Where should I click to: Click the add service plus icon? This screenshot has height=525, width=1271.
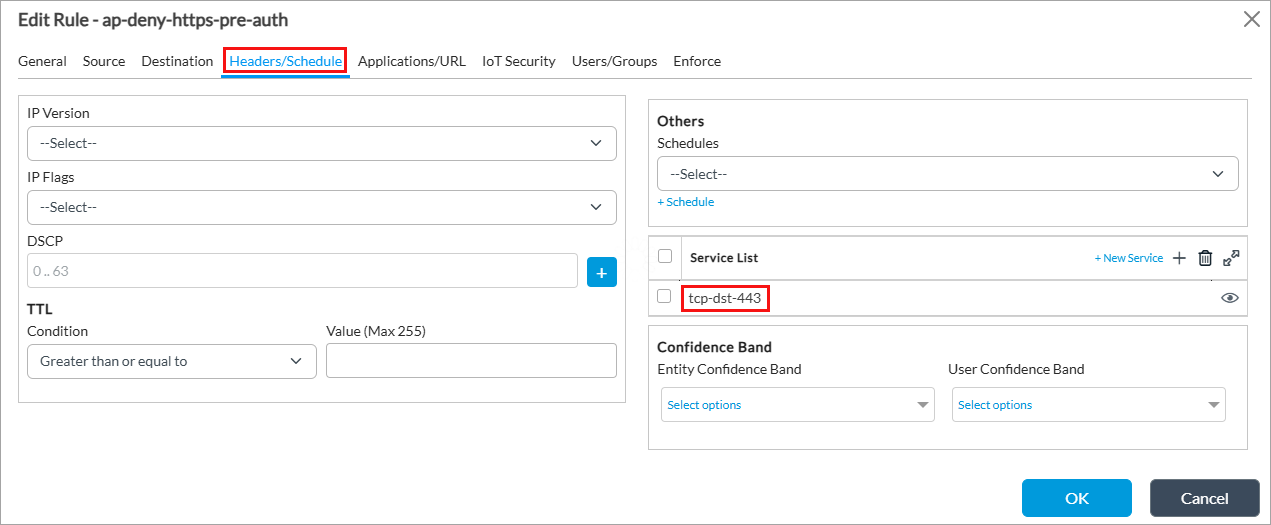pyautogui.click(x=1179, y=258)
